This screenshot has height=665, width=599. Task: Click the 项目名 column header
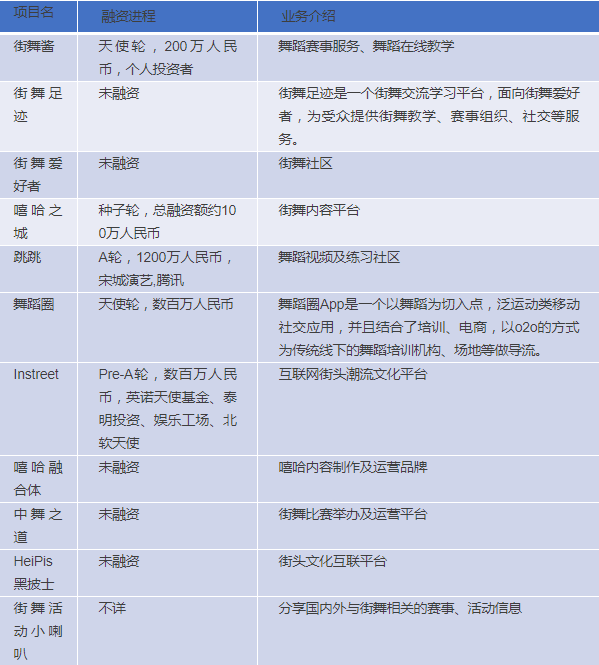(39, 16)
